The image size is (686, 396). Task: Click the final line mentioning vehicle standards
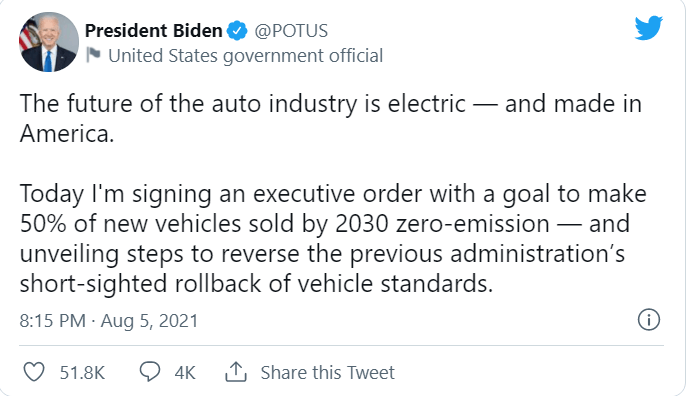256,284
